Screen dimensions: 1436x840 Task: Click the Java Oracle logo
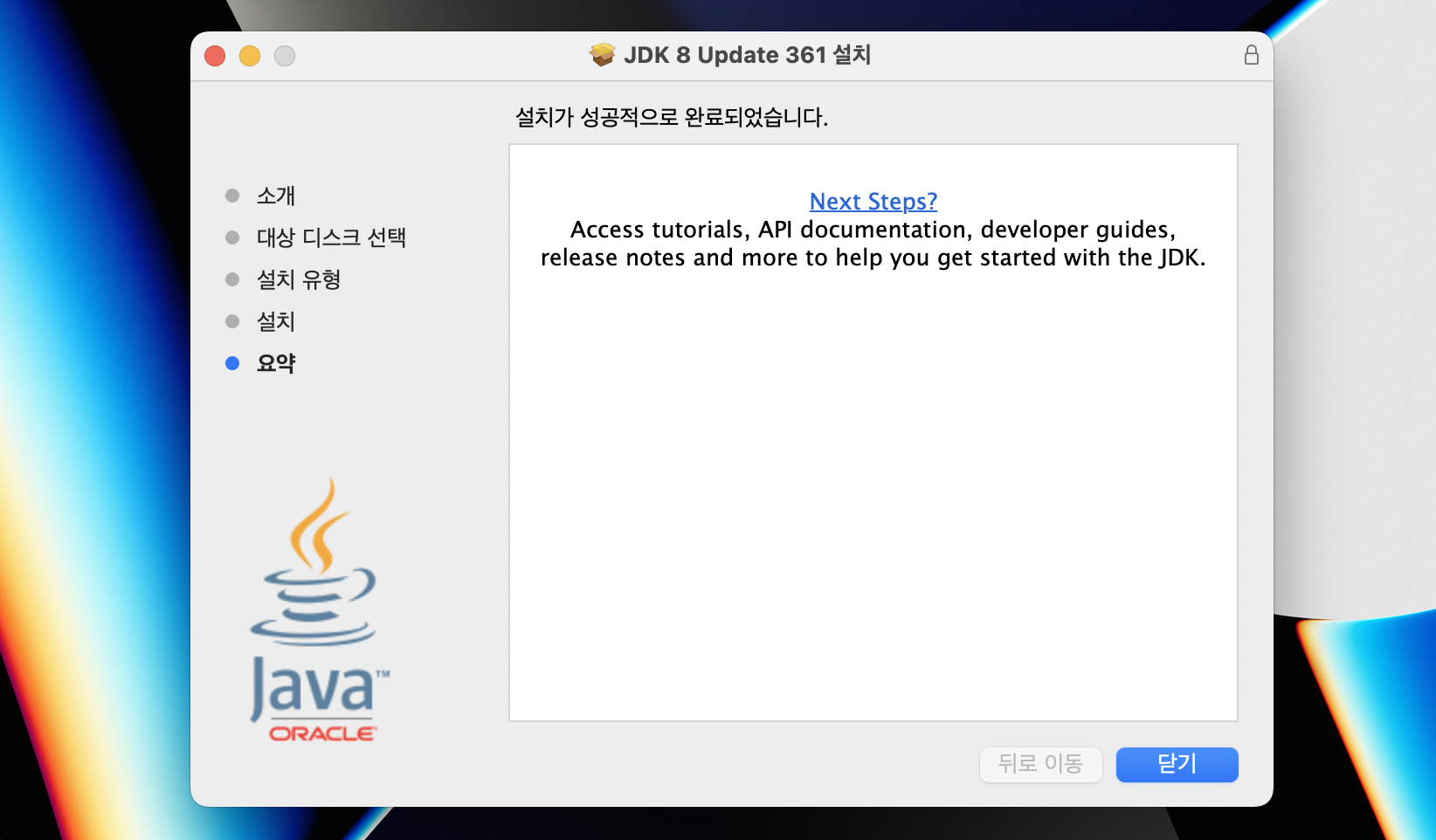tap(319, 609)
